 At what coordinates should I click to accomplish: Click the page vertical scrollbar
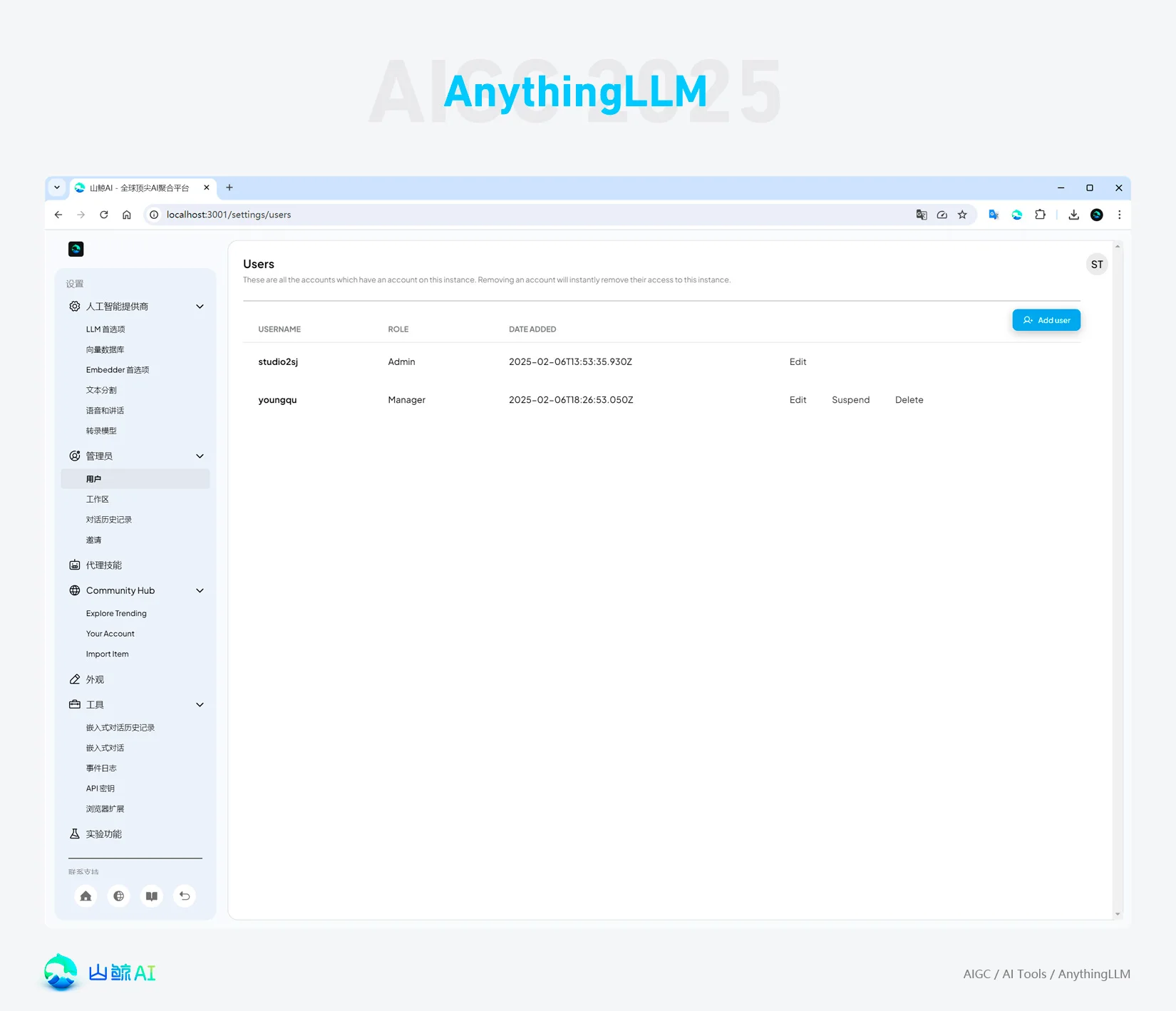(1118, 580)
